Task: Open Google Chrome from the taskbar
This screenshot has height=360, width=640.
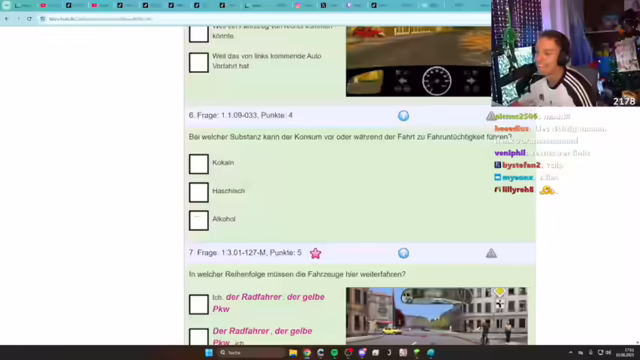Action: tap(307, 353)
